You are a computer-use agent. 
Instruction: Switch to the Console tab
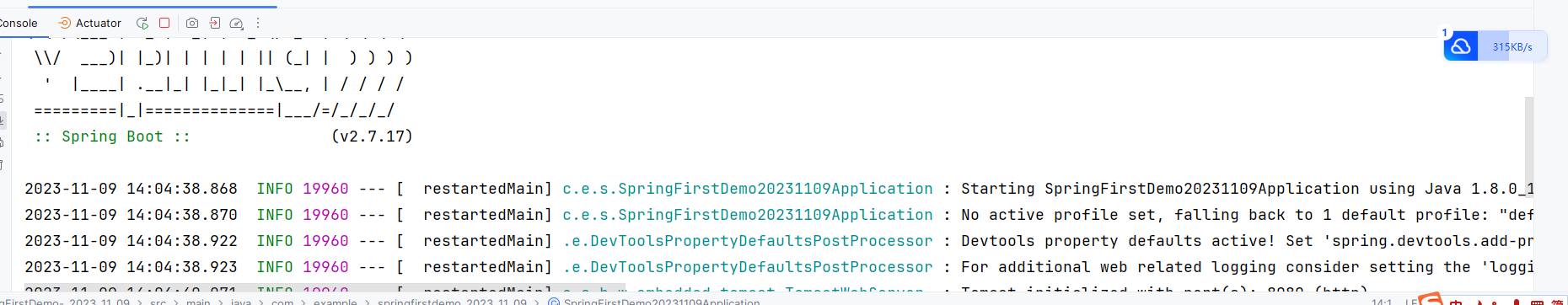pyautogui.click(x=18, y=23)
